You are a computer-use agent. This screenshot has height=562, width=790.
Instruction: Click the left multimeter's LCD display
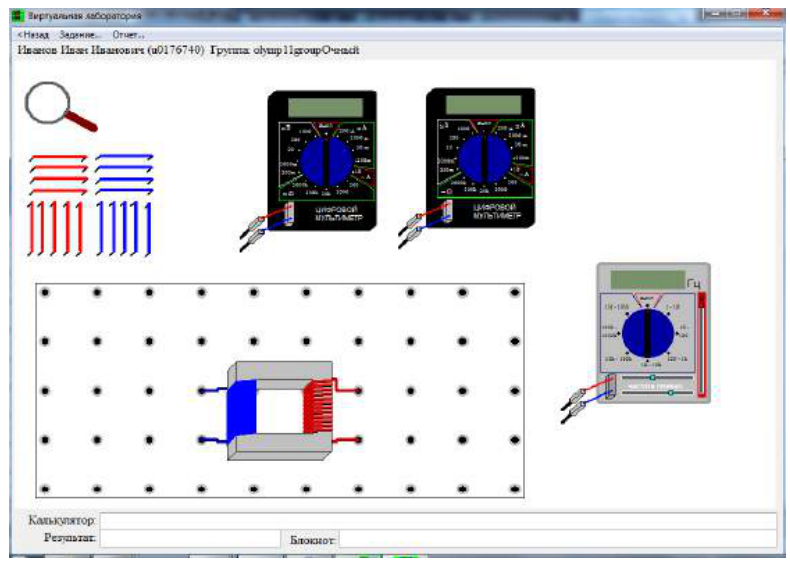(325, 107)
